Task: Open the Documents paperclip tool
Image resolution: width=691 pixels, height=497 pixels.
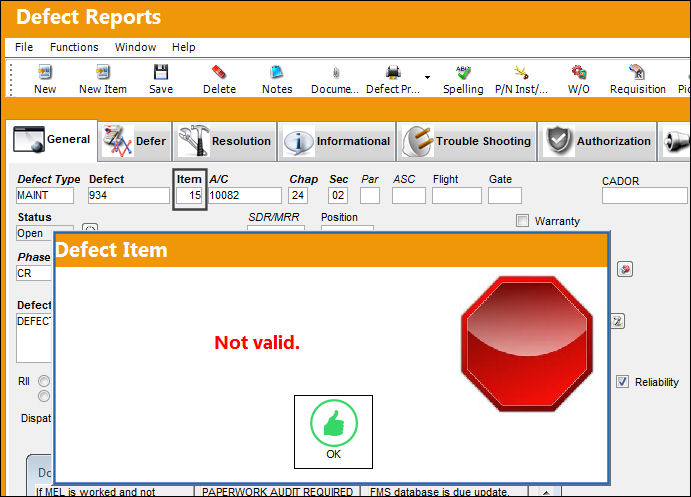Action: 335,79
